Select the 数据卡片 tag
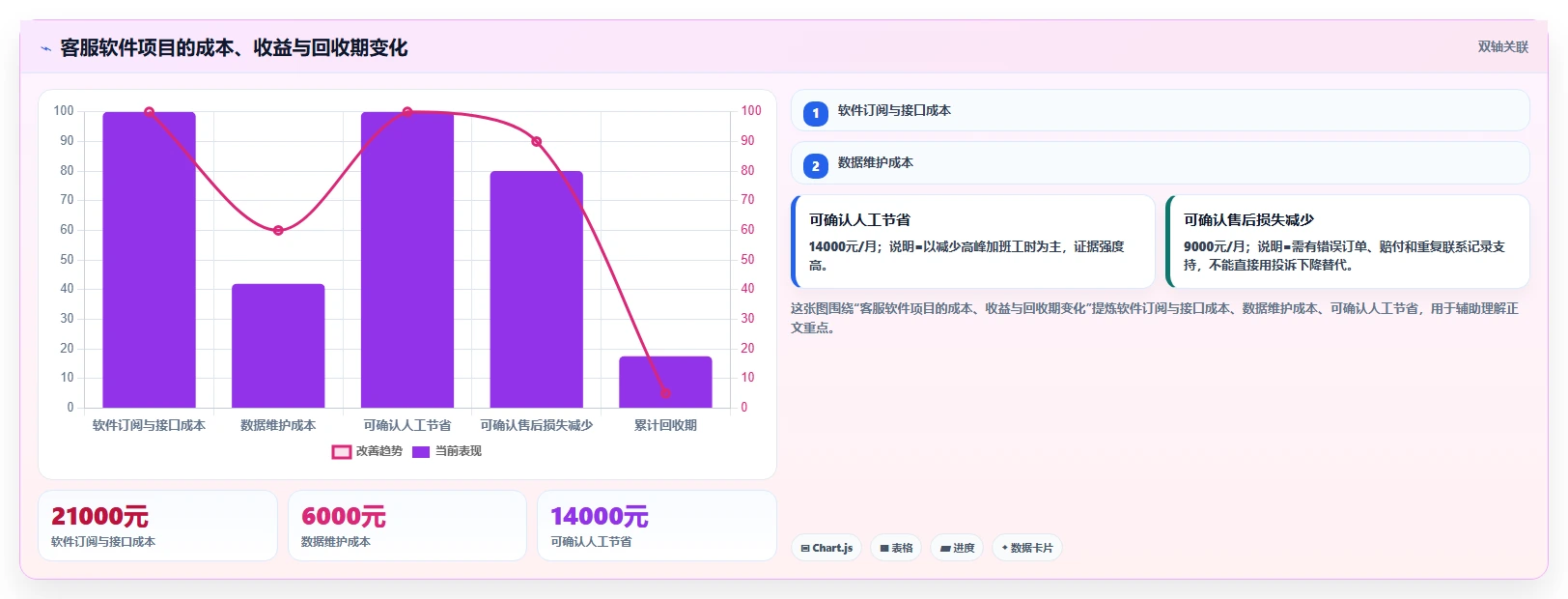Image resolution: width=1568 pixels, height=599 pixels. point(1027,548)
